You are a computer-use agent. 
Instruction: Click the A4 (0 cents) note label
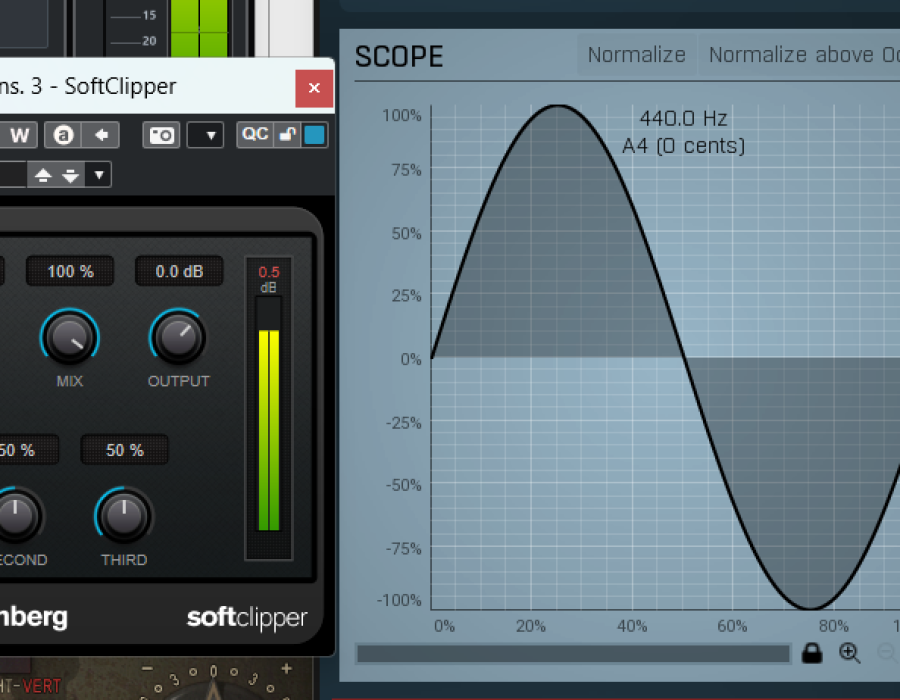pyautogui.click(x=684, y=146)
